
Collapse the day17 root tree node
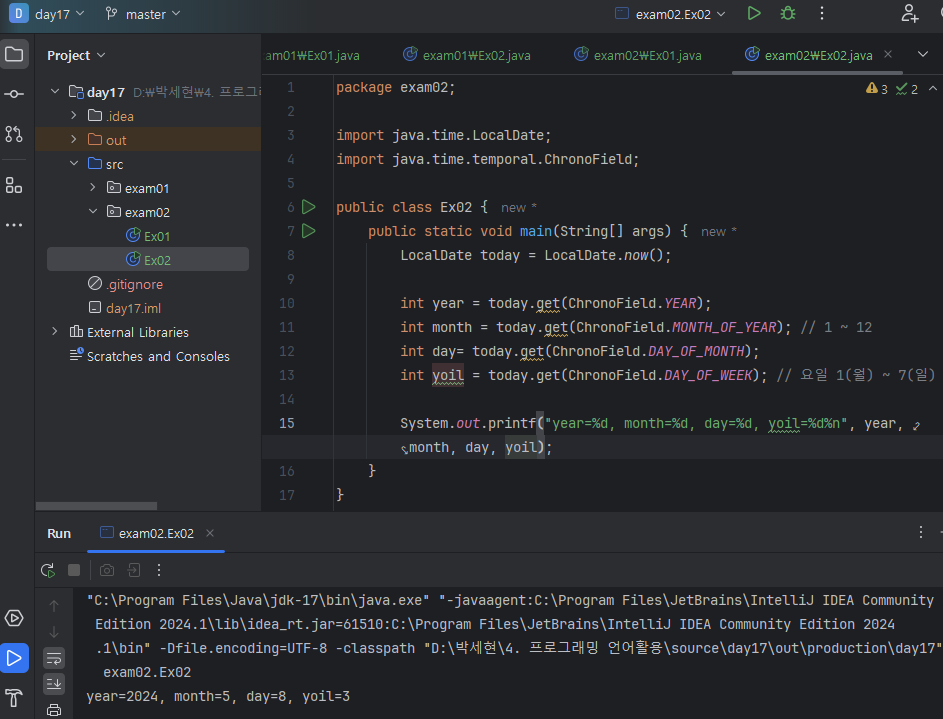point(55,91)
